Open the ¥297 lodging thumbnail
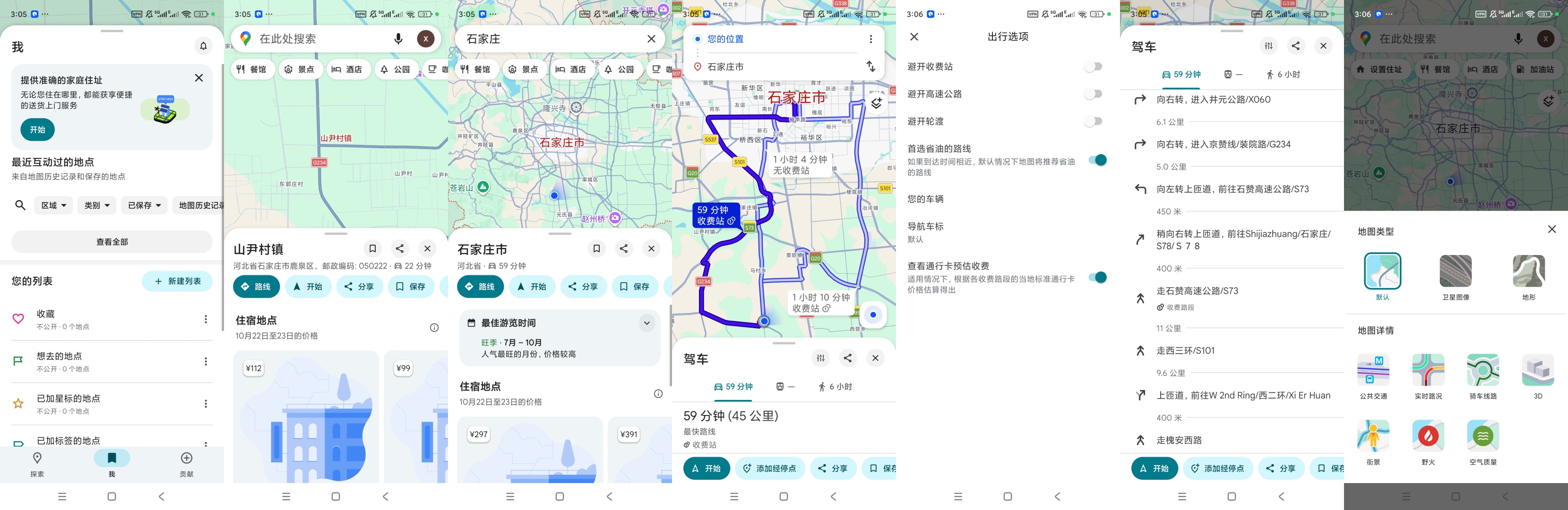This screenshot has width=1568, height=510. (530, 450)
